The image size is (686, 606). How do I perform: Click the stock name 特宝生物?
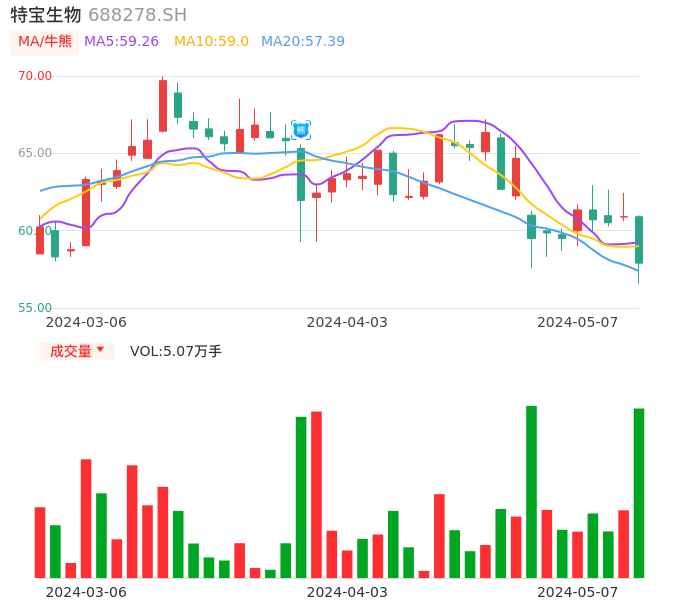pos(46,15)
